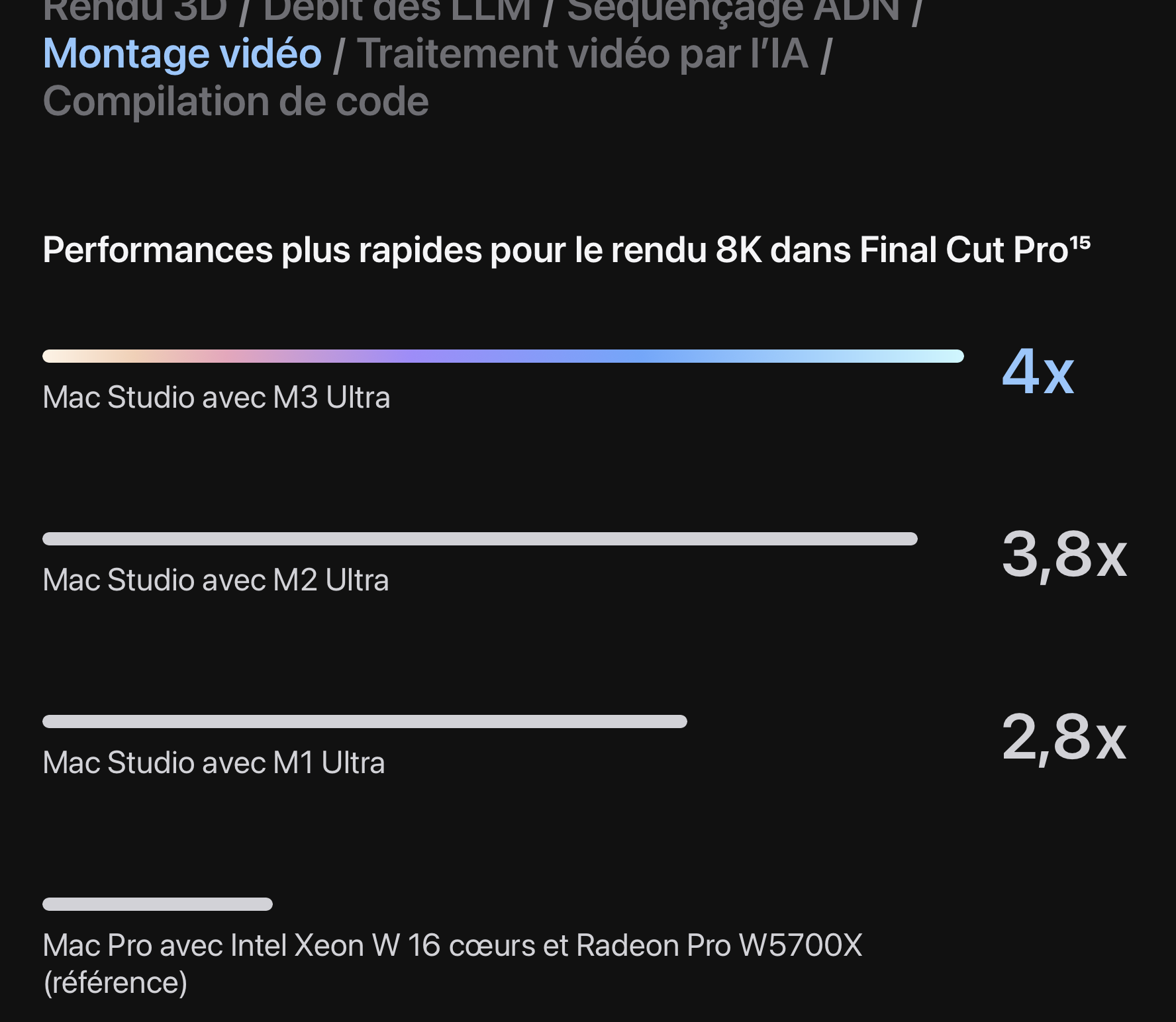Click the Mac Studio avec M2 Ultra label
1176x1022 pixels.
coord(216,581)
